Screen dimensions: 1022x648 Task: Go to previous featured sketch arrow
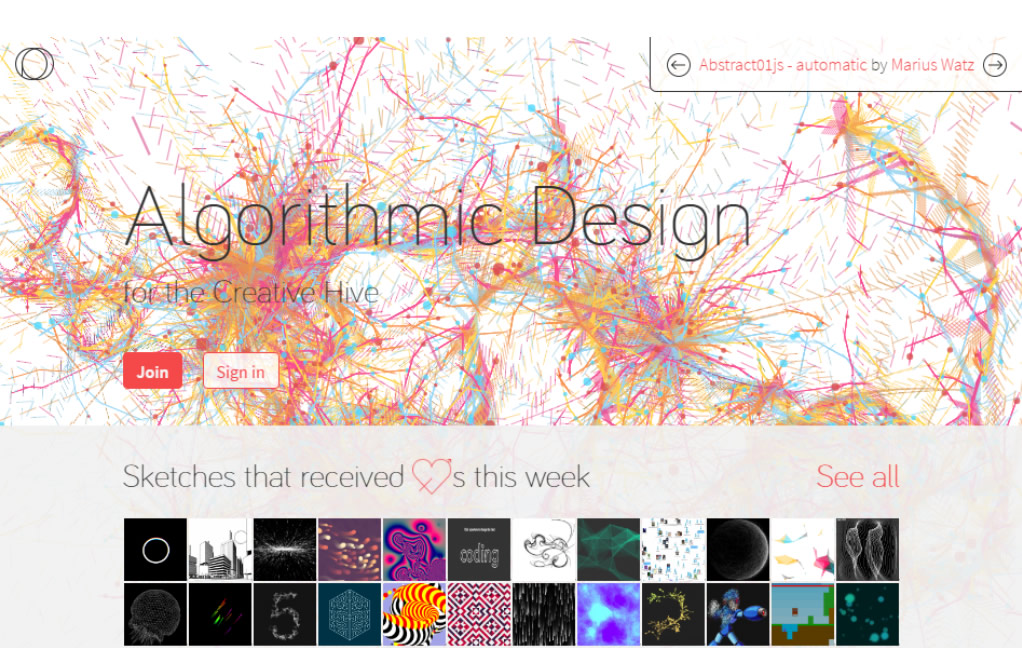click(x=678, y=65)
